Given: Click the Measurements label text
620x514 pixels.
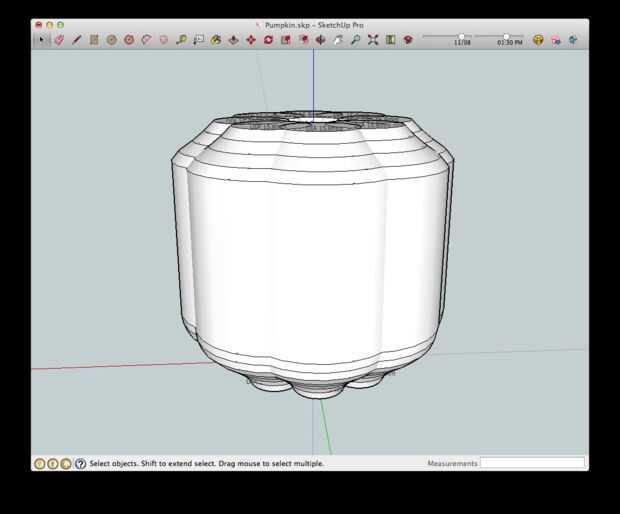Looking at the screenshot, I should pyautogui.click(x=452, y=463).
